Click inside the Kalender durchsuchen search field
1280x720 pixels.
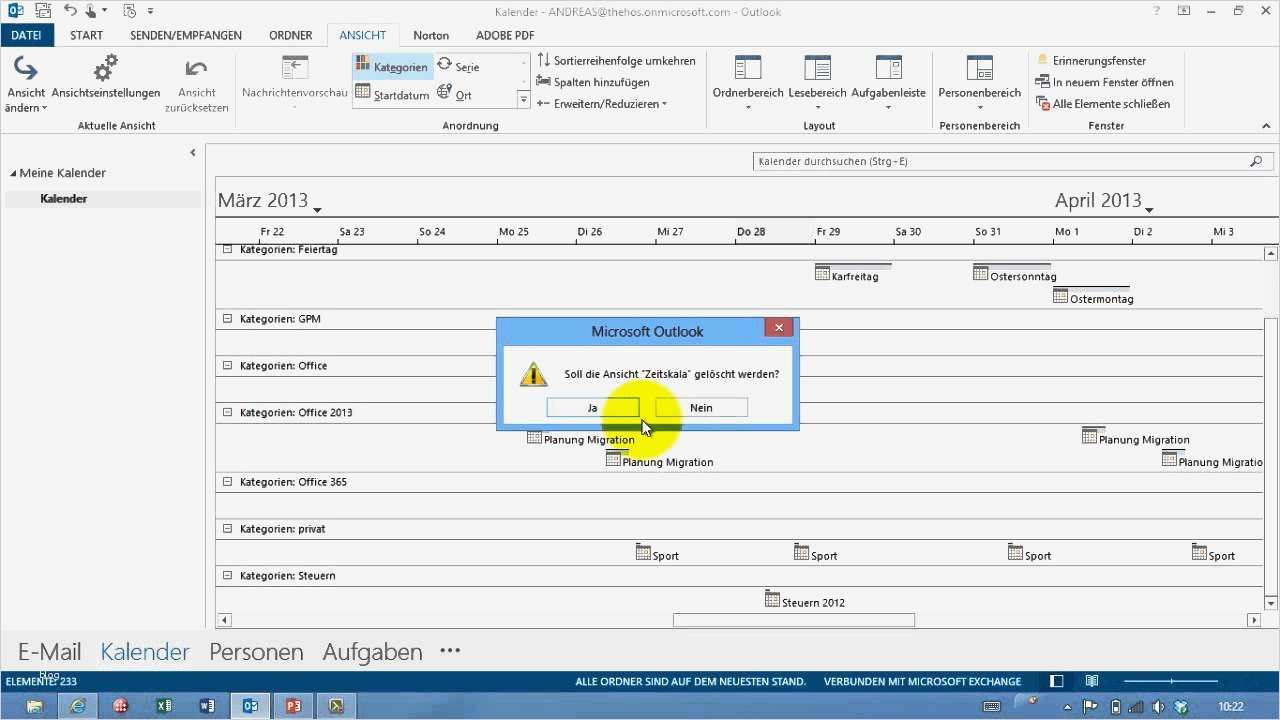pyautogui.click(x=1000, y=161)
